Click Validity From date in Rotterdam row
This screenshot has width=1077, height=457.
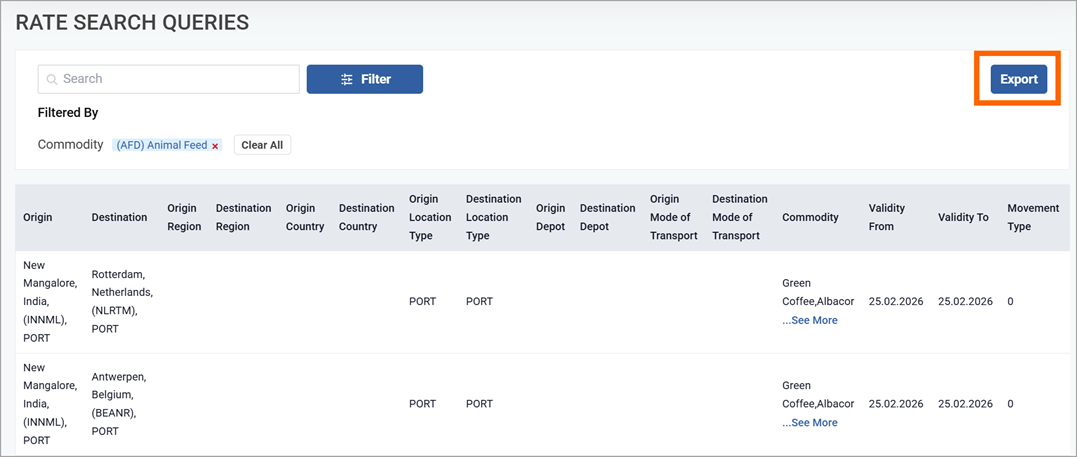896,302
